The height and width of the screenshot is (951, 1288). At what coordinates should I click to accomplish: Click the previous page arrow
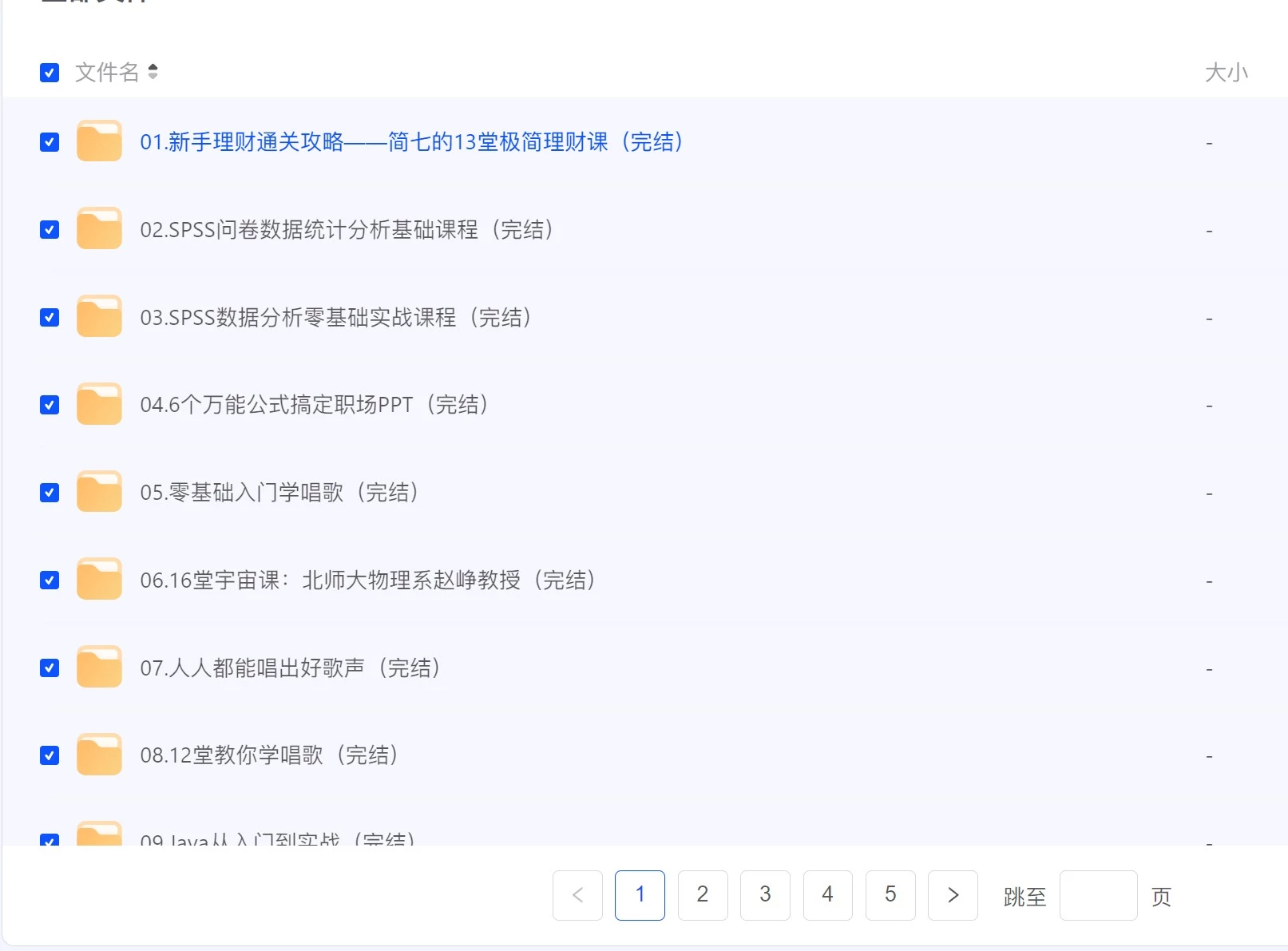click(577, 895)
